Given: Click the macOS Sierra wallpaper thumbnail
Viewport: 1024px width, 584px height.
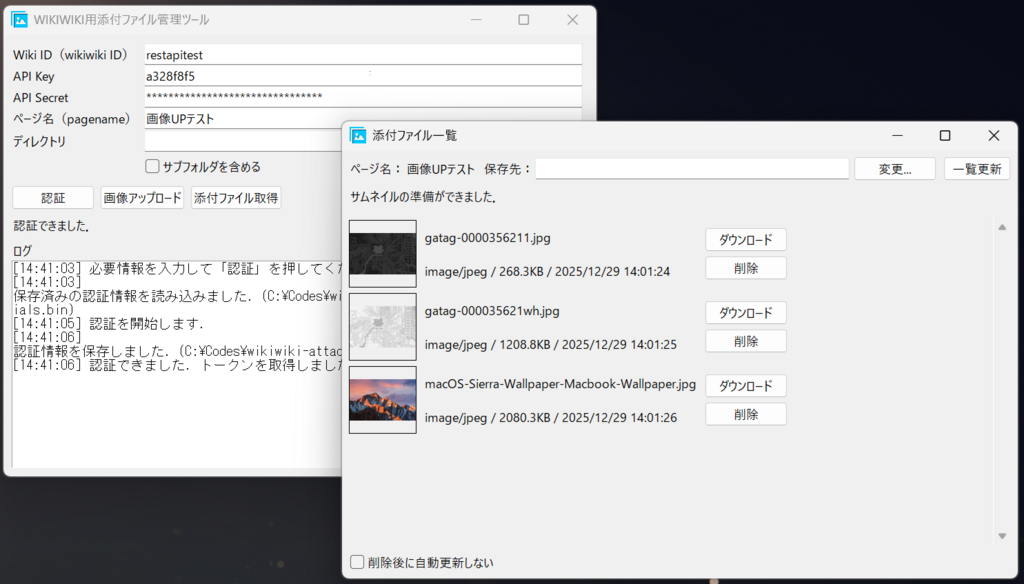Looking at the screenshot, I should tap(382, 399).
